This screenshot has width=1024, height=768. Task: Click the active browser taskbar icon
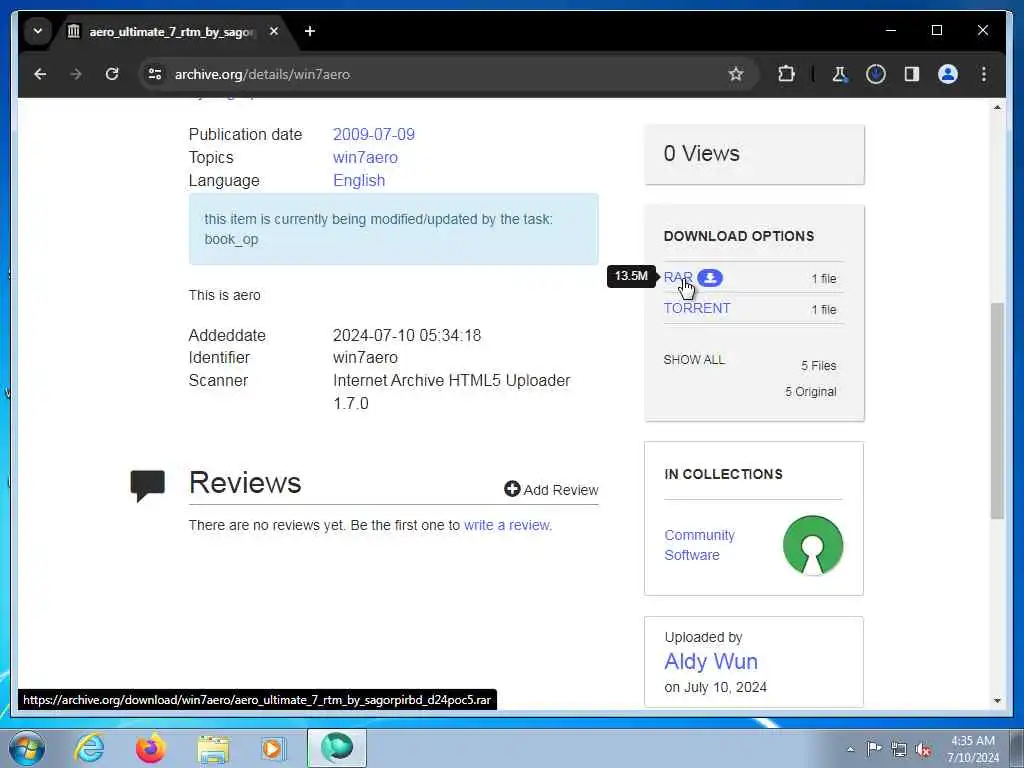(337, 748)
